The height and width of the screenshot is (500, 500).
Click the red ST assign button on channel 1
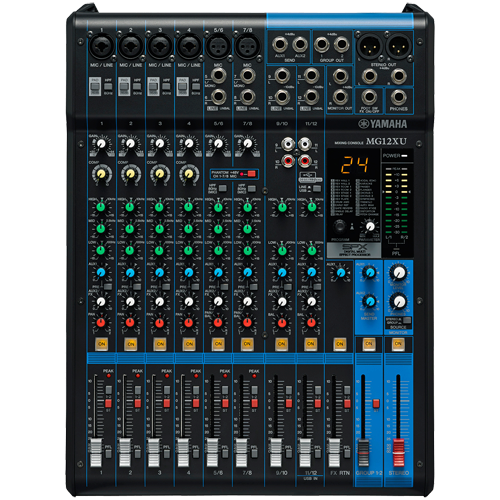pyautogui.click(x=108, y=403)
